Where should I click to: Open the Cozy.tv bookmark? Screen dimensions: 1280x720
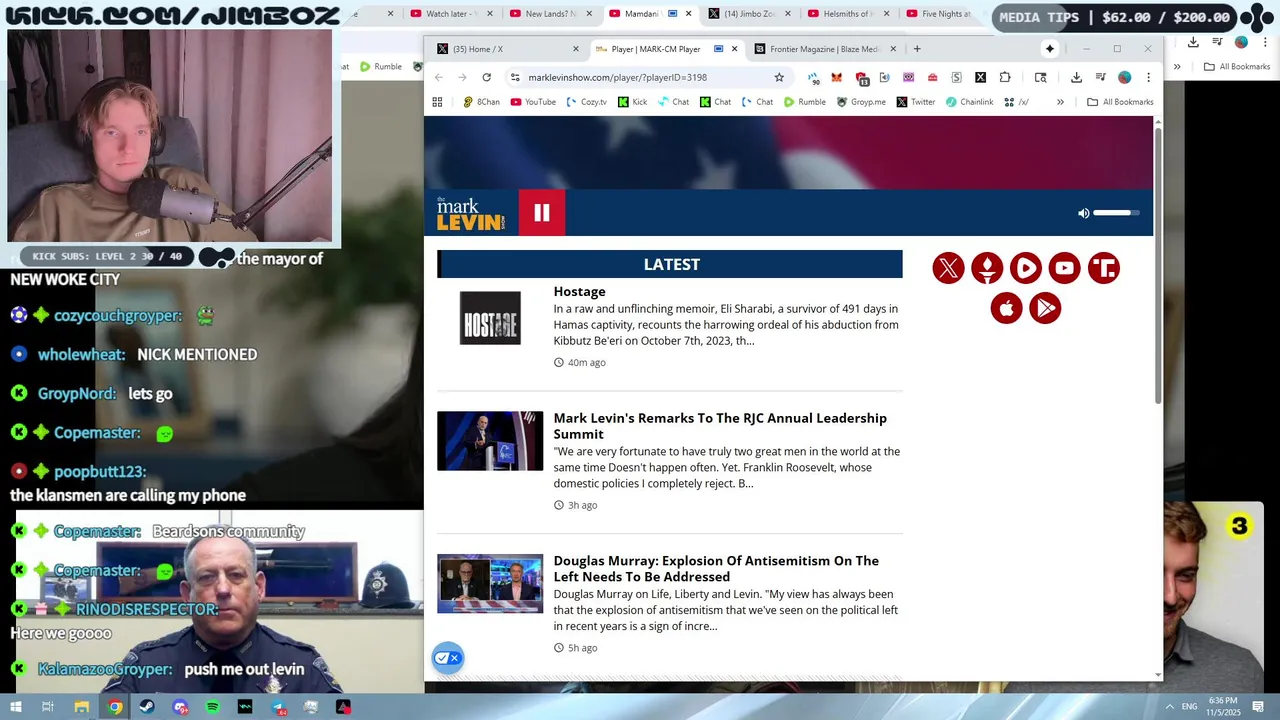(x=586, y=102)
